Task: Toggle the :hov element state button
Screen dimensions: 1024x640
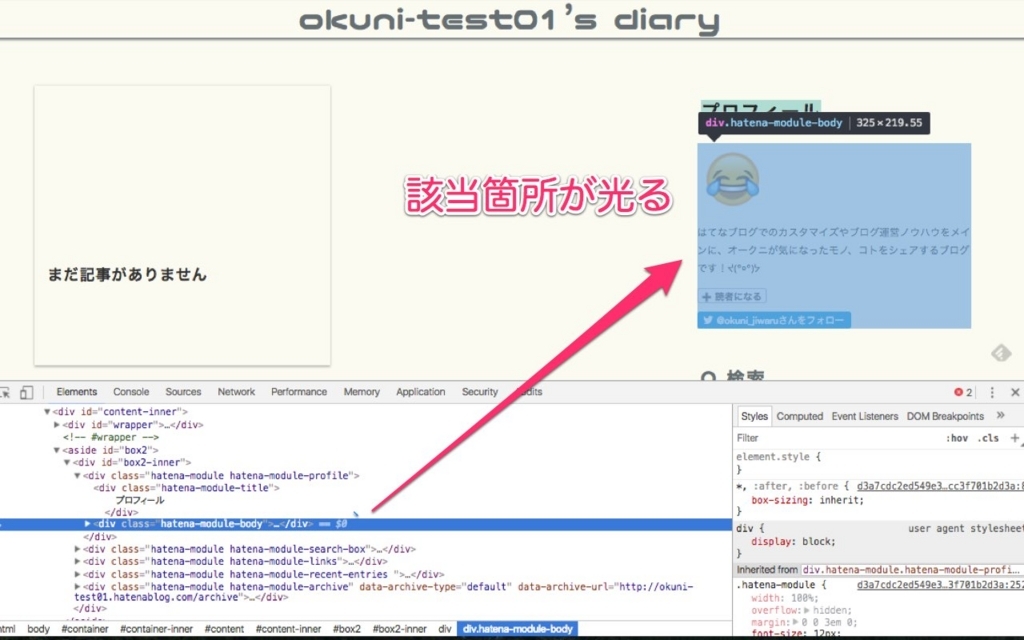Action: 957,438
